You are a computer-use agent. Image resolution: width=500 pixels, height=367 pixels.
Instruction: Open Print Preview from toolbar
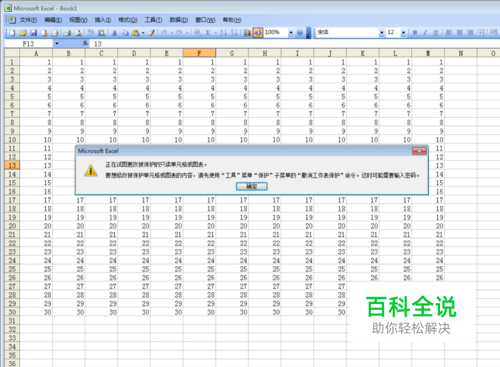[78, 33]
